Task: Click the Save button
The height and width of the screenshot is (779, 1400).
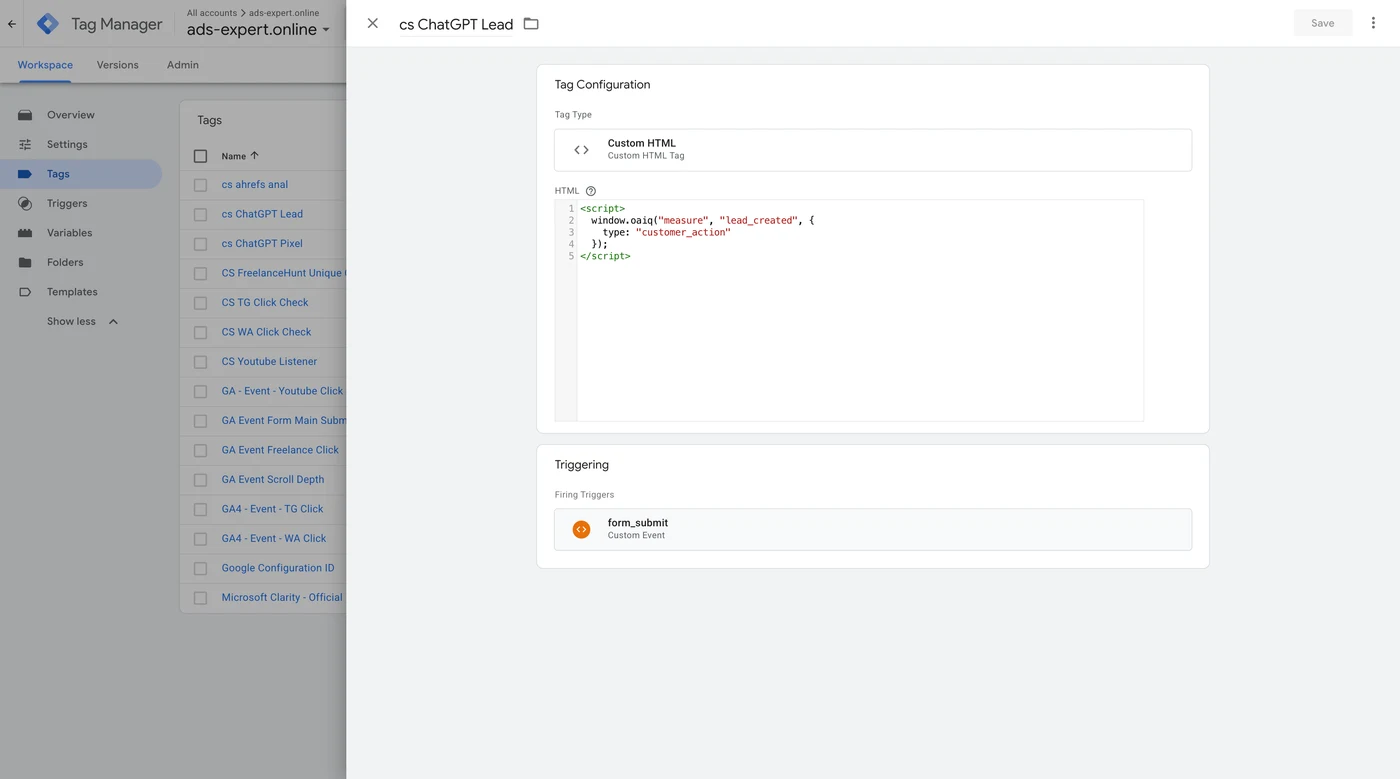Action: point(1322,23)
